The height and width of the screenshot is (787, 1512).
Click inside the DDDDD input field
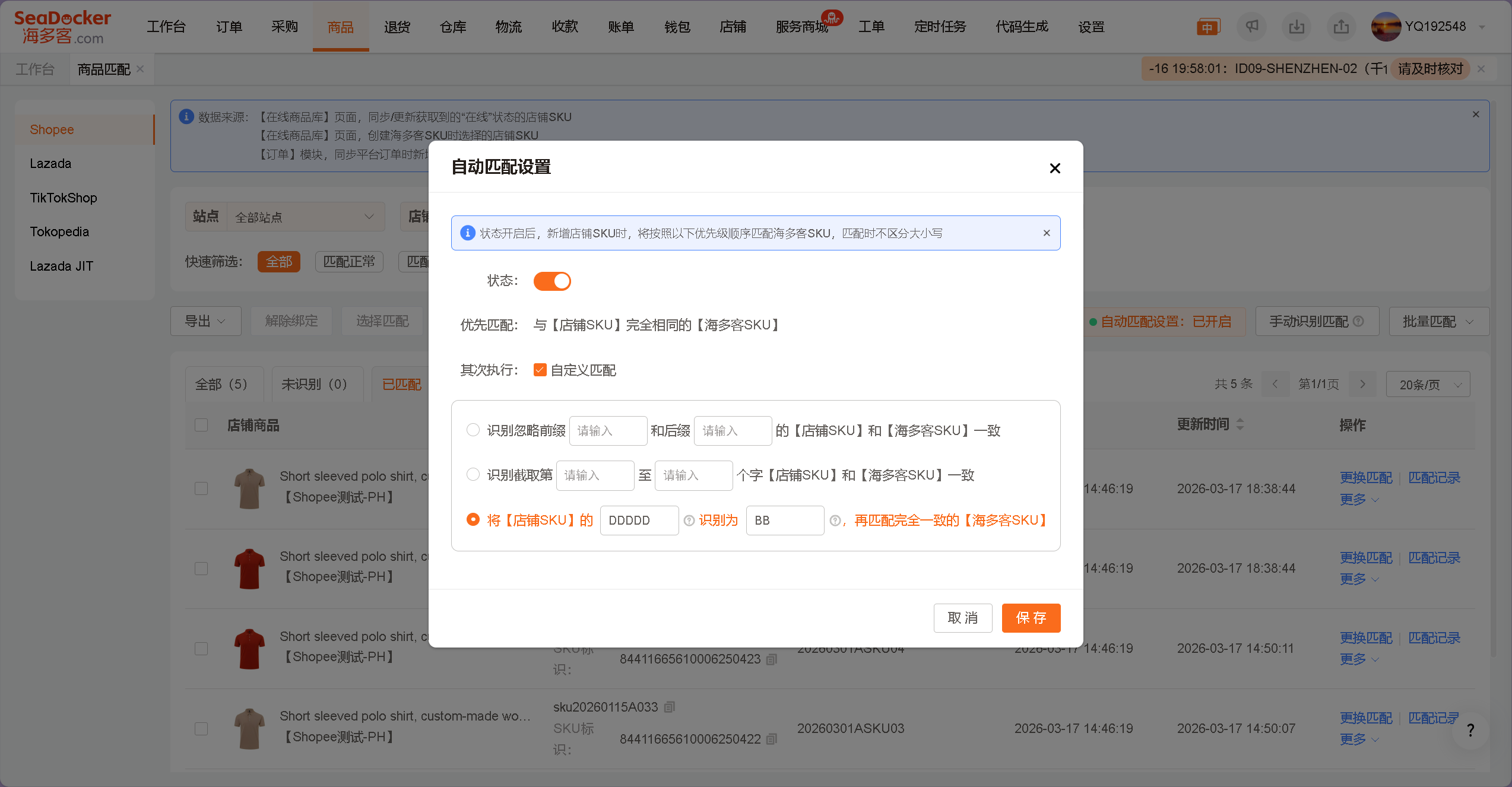(639, 521)
